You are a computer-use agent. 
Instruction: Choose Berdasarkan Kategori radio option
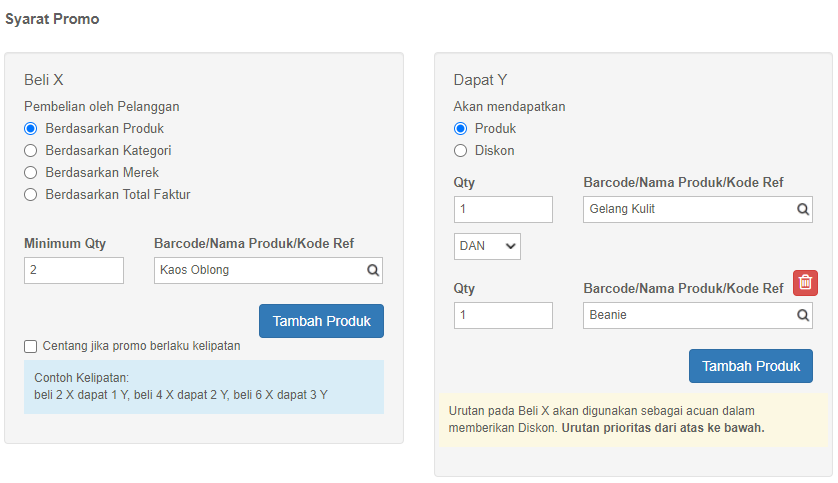tap(30, 151)
